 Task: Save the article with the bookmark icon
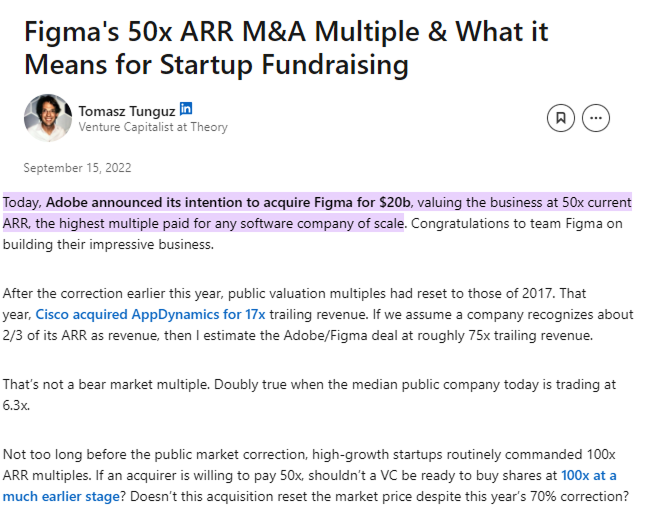point(561,118)
